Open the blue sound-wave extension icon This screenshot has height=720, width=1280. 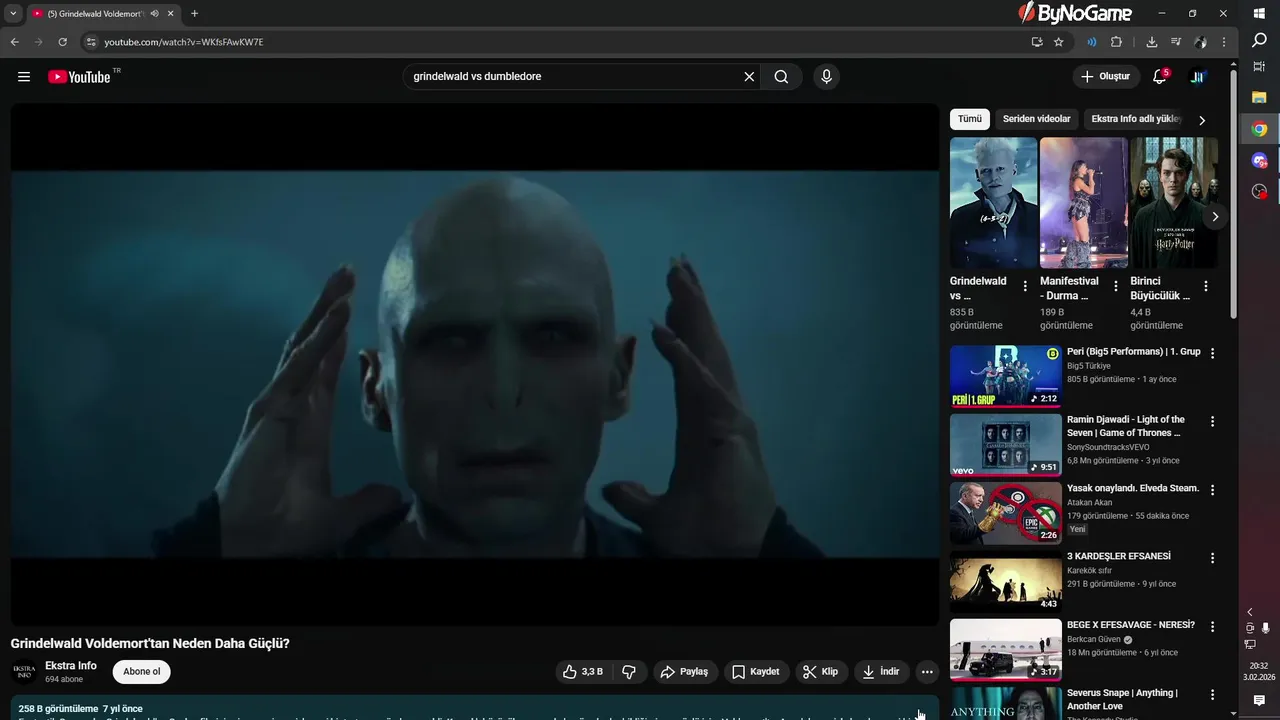(x=1092, y=42)
